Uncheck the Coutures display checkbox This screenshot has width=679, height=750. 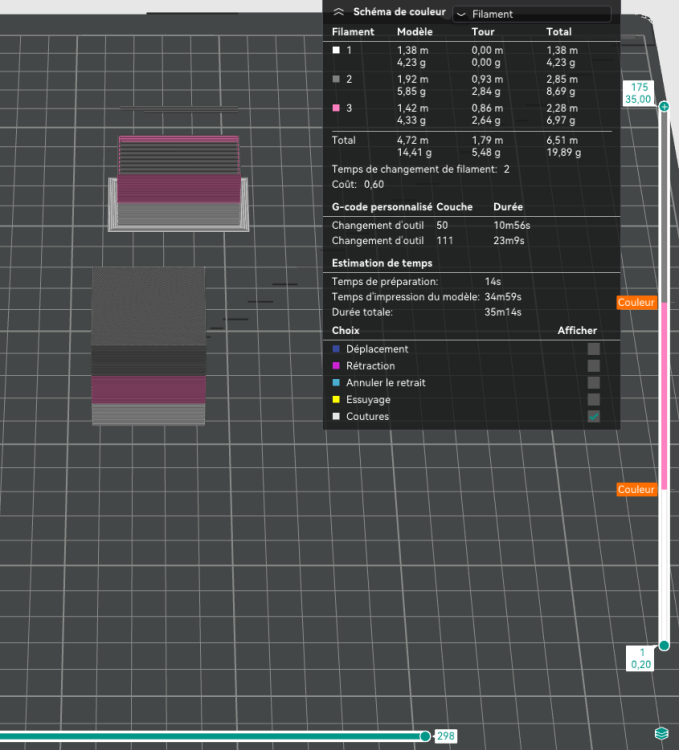[593, 416]
